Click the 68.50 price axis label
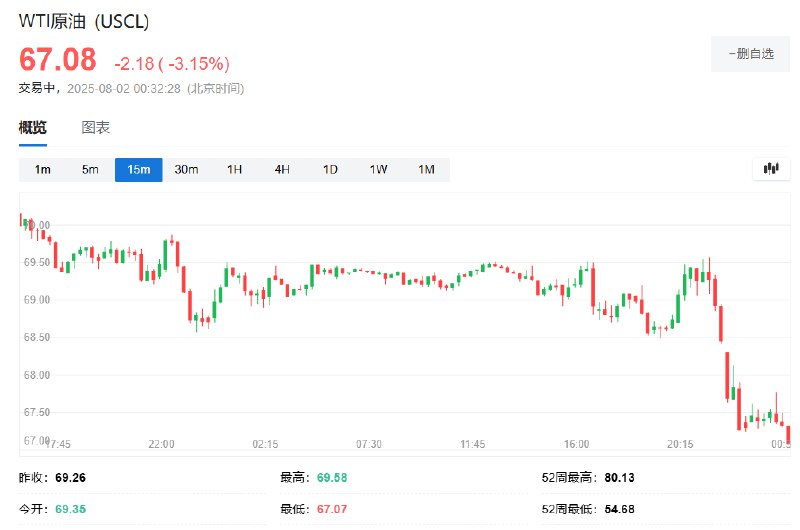The height and width of the screenshot is (530, 800). (37, 337)
